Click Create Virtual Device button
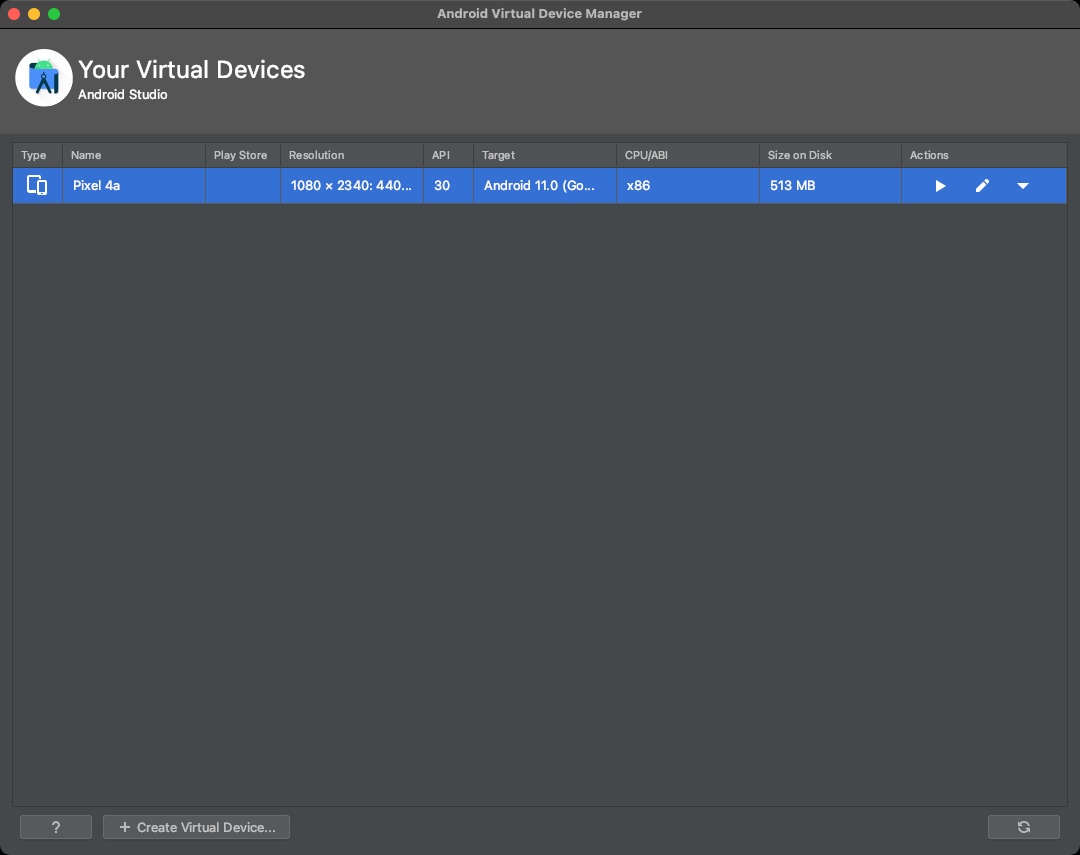This screenshot has height=855, width=1080. [x=196, y=827]
